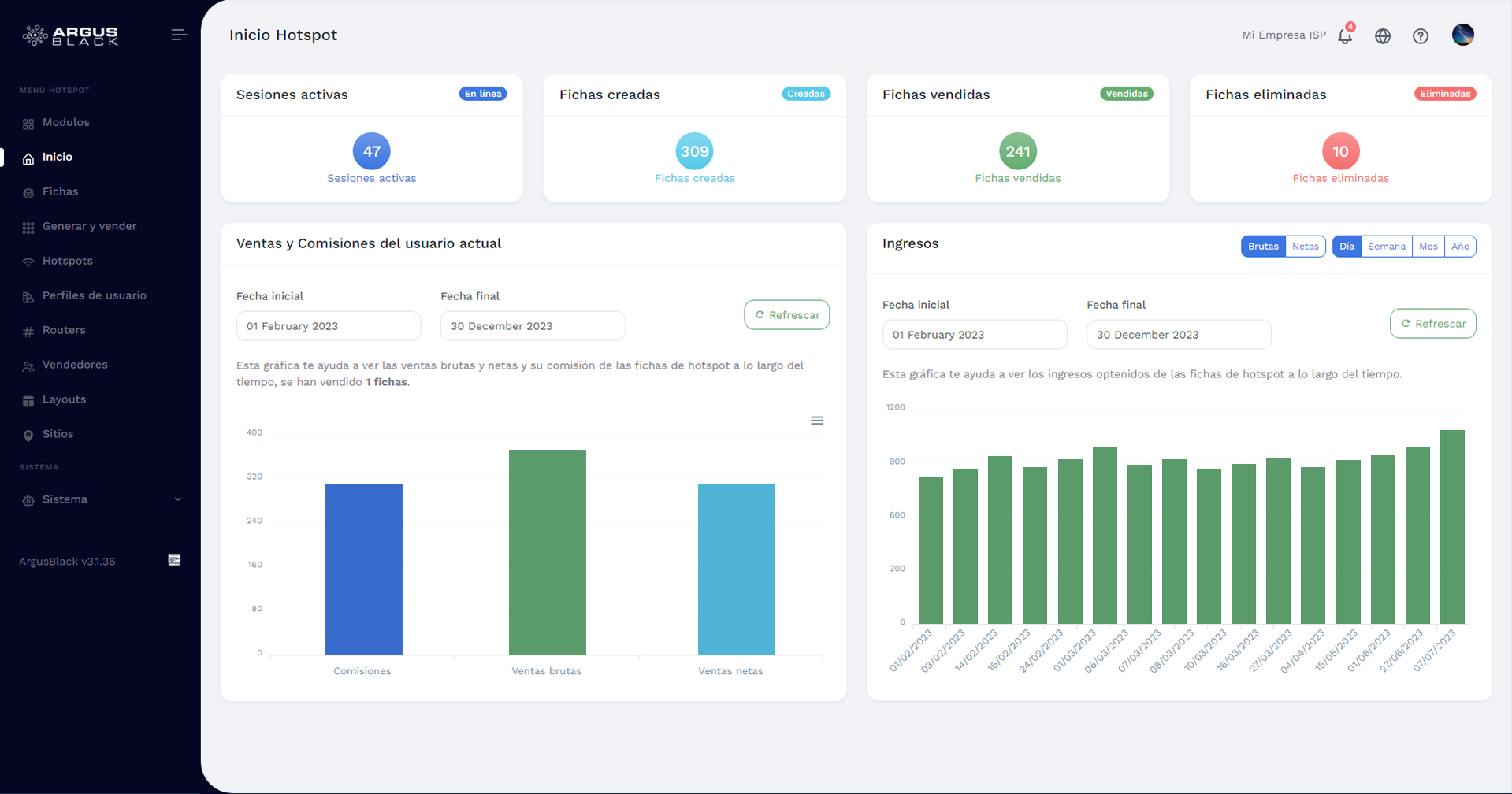1512x794 pixels.
Task: Click the Sitios location pin icon
Action: coord(28,434)
